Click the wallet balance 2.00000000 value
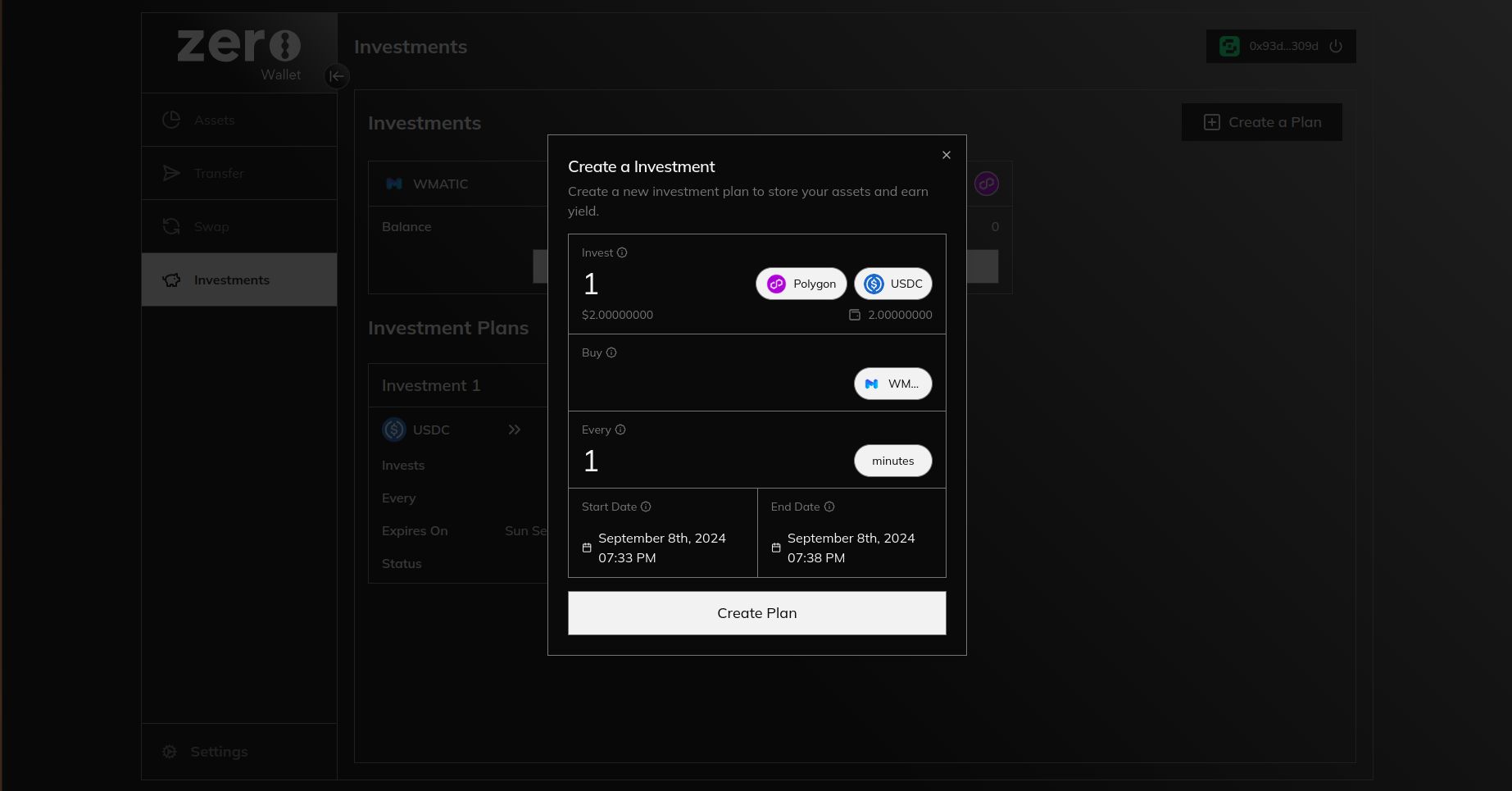 click(x=900, y=315)
